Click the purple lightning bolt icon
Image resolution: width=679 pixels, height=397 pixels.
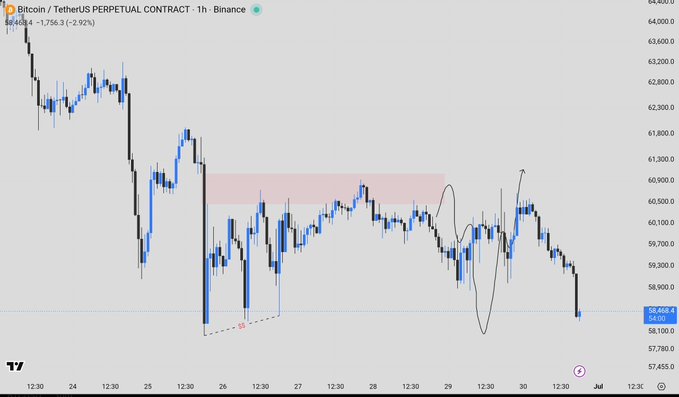coord(579,371)
